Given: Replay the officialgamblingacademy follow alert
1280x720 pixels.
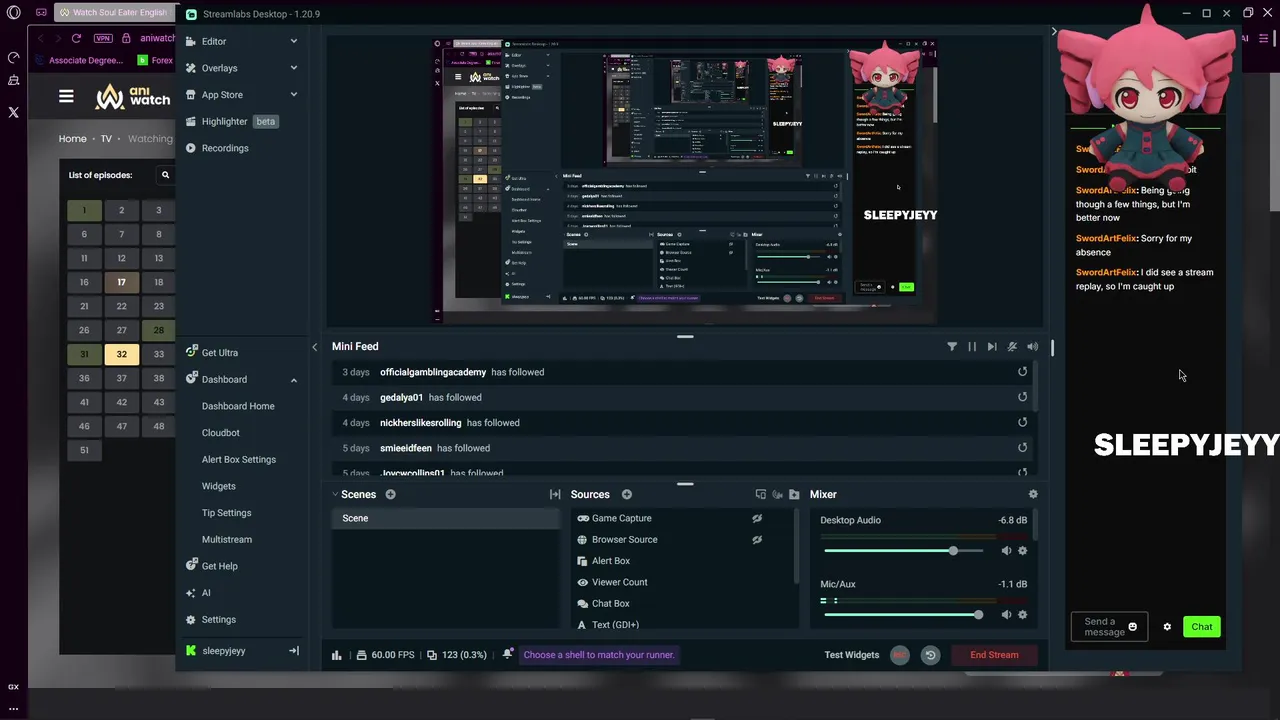Looking at the screenshot, I should pyautogui.click(x=1022, y=372).
